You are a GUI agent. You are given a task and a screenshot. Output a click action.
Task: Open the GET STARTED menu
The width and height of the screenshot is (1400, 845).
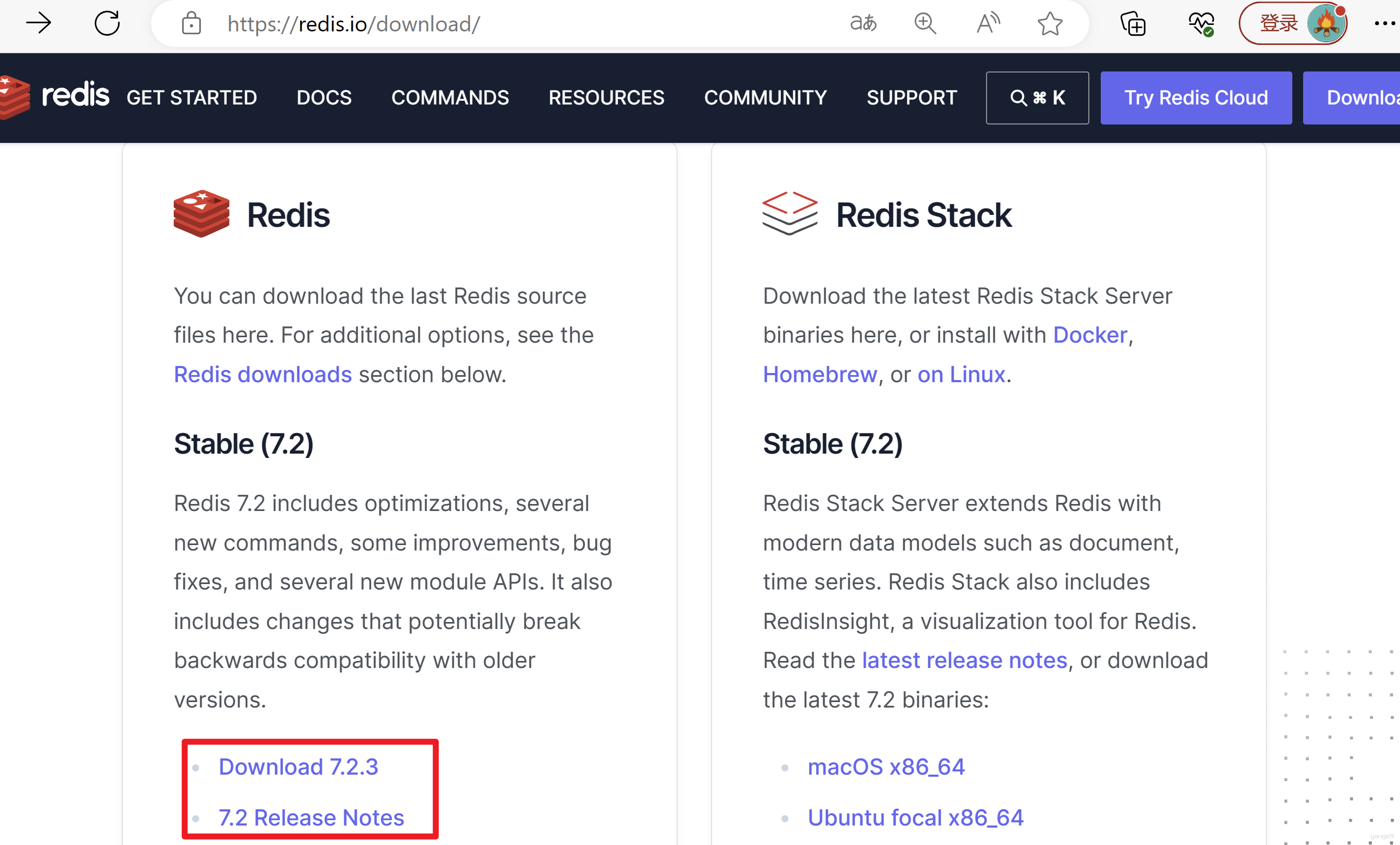point(192,98)
